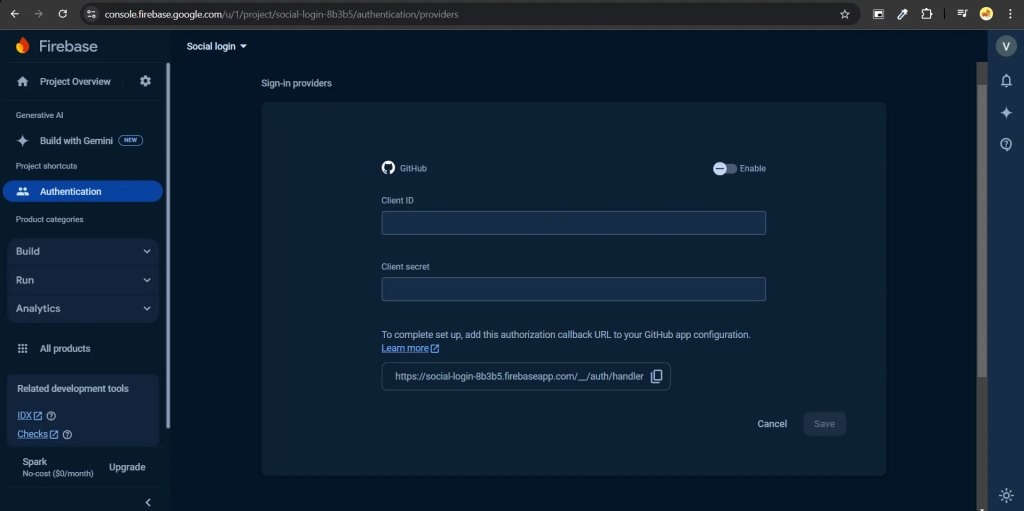Go to Project Overview

[74, 81]
